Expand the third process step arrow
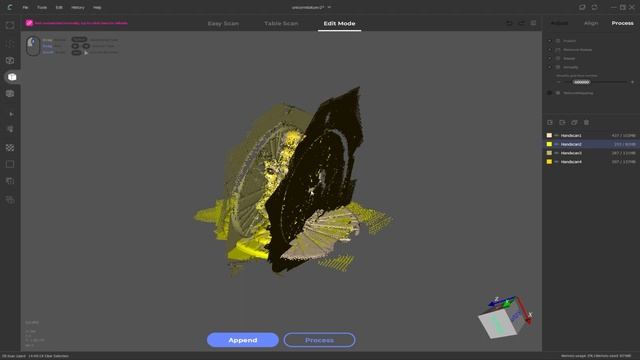640x360 pixels. (x=549, y=58)
